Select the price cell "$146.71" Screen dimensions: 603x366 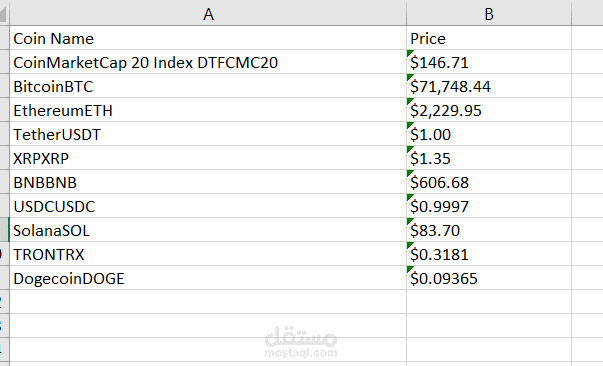pyautogui.click(x=489, y=62)
